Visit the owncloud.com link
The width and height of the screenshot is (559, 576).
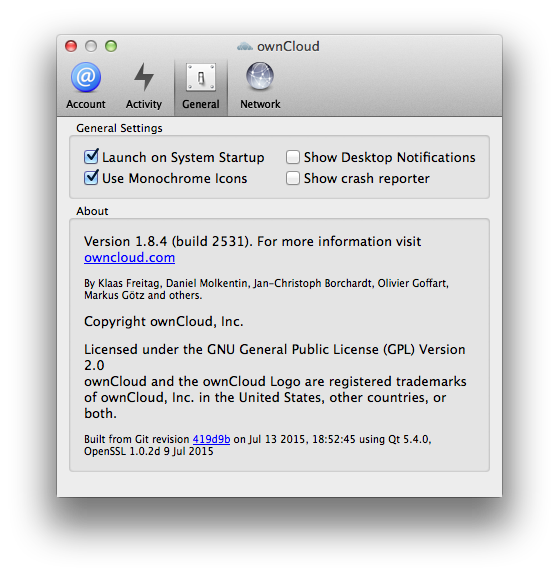(x=129, y=258)
